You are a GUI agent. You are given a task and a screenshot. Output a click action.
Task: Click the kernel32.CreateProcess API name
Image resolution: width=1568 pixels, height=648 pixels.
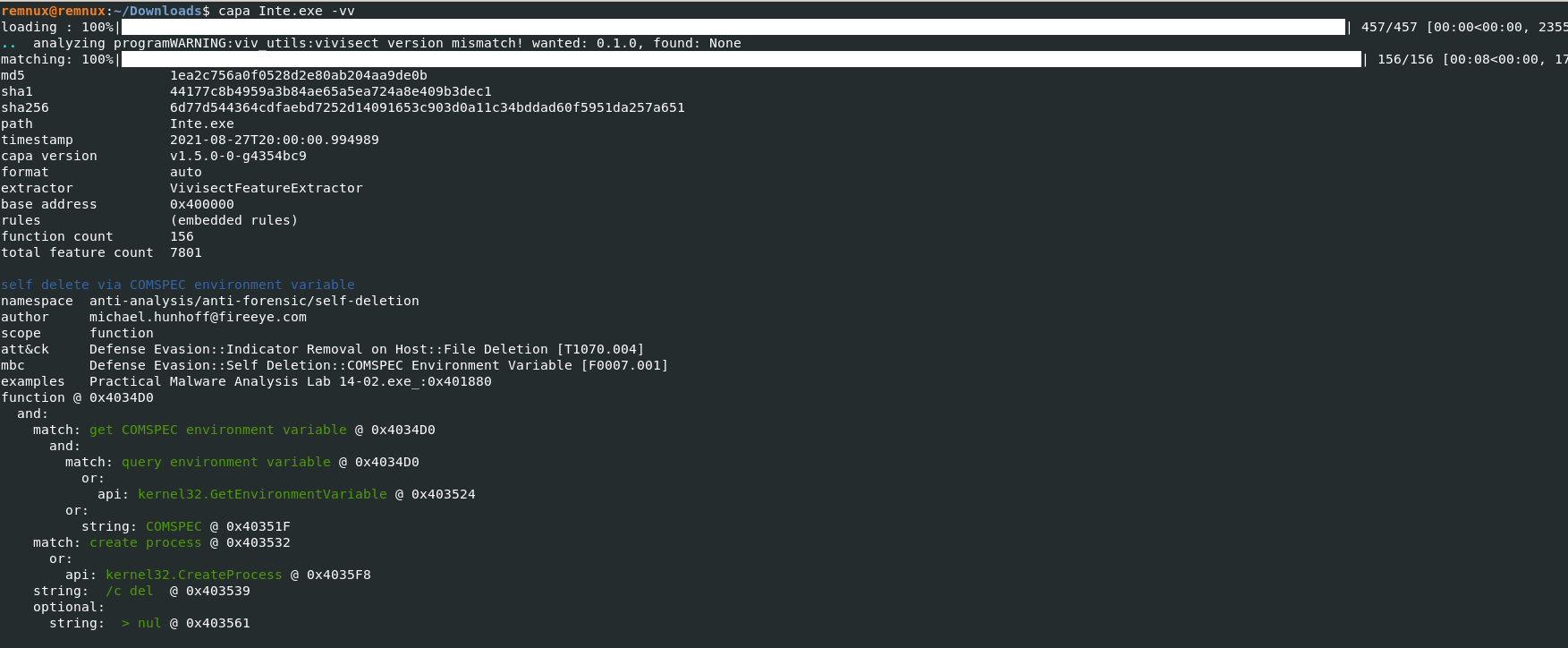(194, 575)
